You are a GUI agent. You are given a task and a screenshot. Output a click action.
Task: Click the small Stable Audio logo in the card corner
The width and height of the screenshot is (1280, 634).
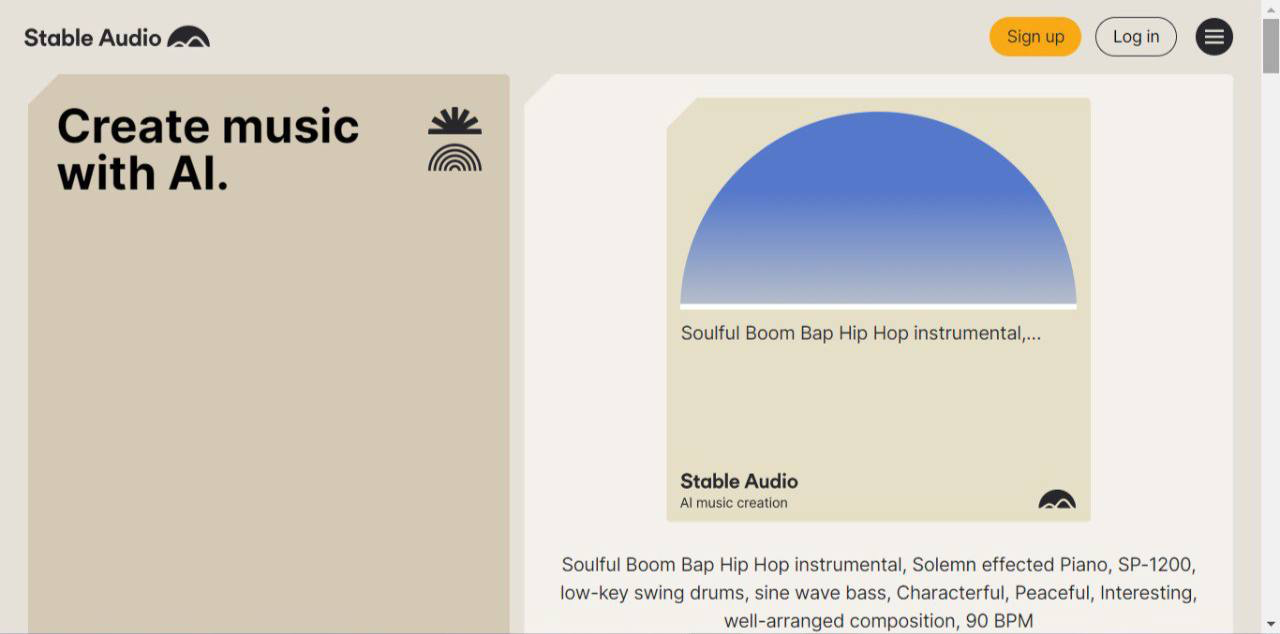pyautogui.click(x=1057, y=499)
